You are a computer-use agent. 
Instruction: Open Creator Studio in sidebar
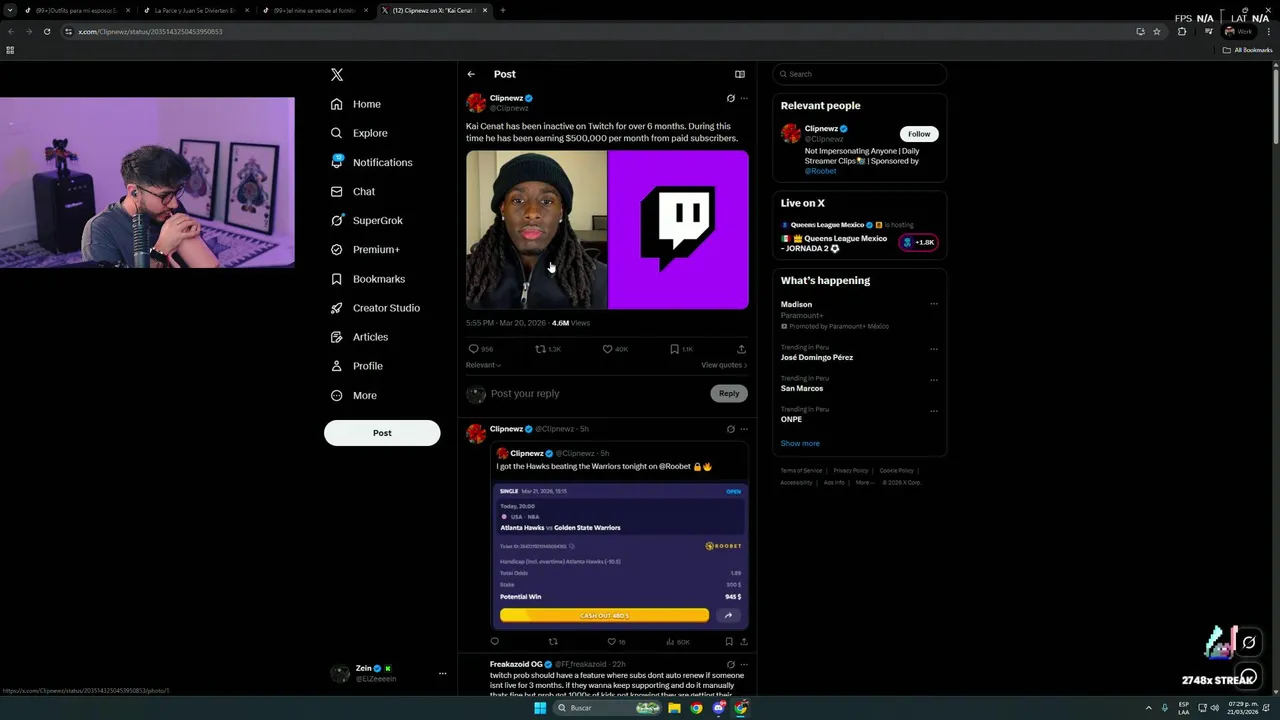tap(375, 308)
